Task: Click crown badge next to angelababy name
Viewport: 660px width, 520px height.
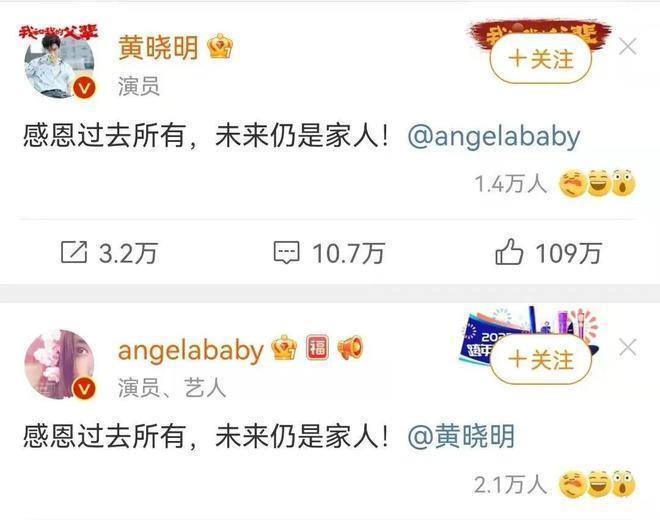Action: coord(285,348)
